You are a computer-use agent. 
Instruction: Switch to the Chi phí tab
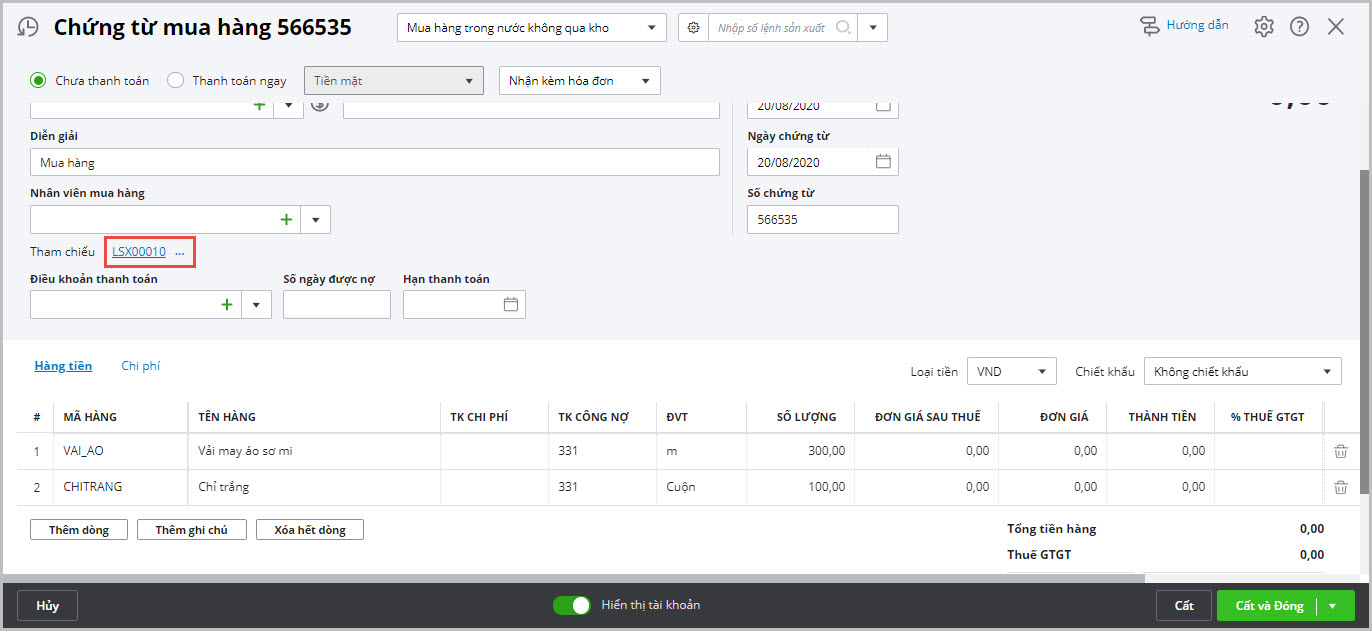point(140,366)
